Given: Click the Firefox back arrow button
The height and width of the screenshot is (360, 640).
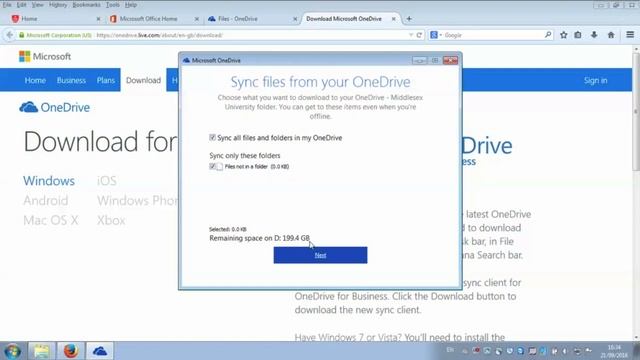Looking at the screenshot, I should click(x=9, y=35).
